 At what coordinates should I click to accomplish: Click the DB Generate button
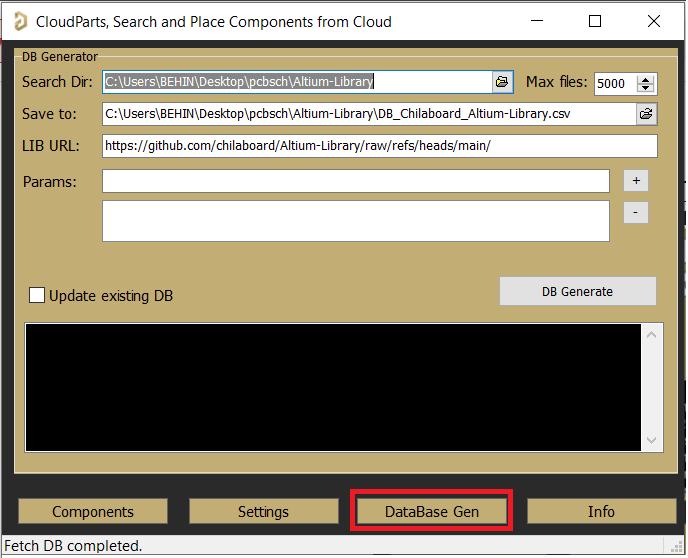coord(578,291)
